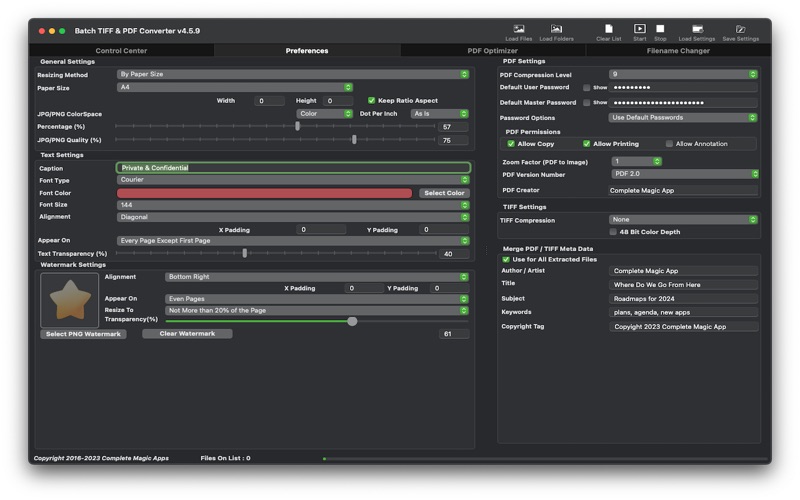Open the Resize To dropdown
Image resolution: width=800 pixels, height=500 pixels.
coord(316,310)
